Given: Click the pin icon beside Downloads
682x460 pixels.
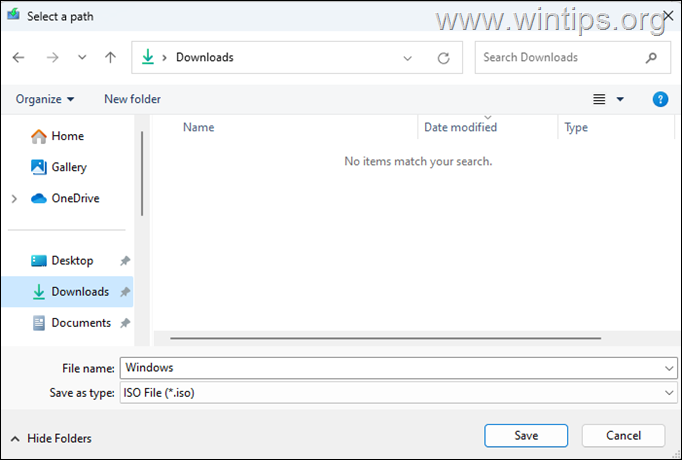Looking at the screenshot, I should 125,291.
